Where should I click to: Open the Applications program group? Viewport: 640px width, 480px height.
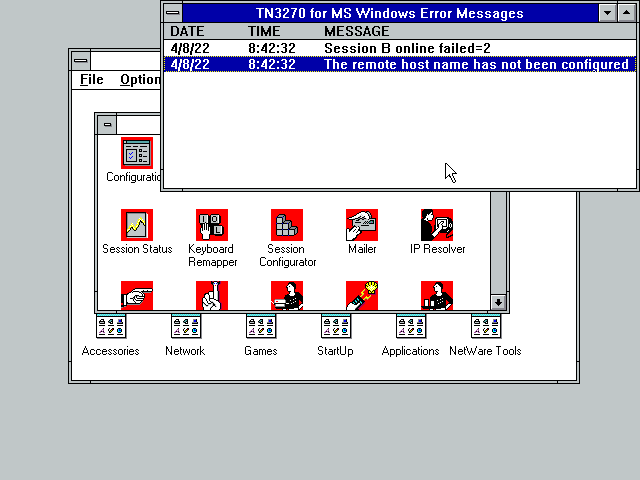coord(411,327)
